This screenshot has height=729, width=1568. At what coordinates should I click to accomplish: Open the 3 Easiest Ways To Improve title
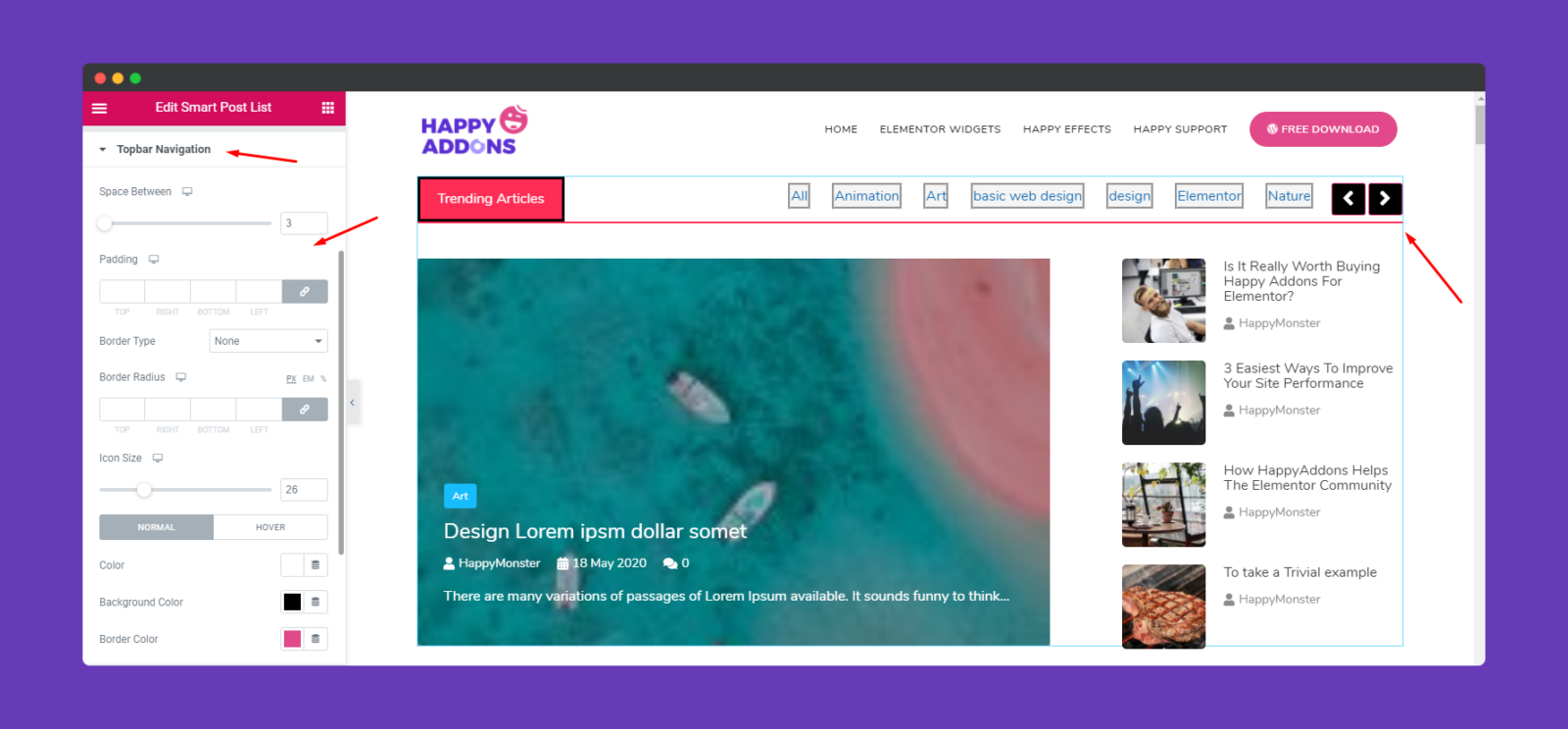pos(1308,375)
